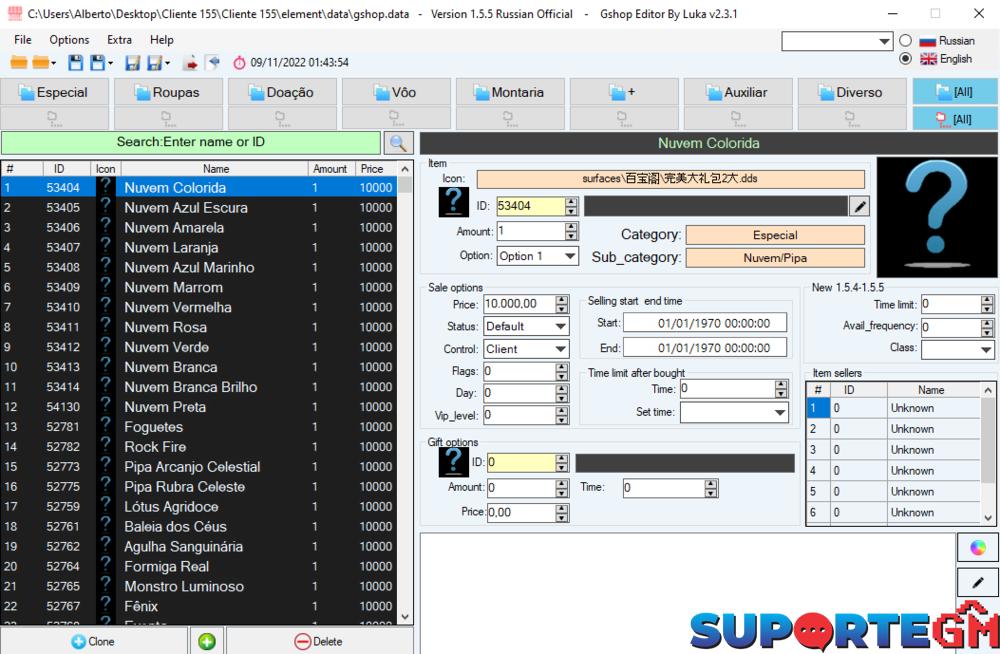Click the Search name or ID field
Screen dimensions: 1000x654
[190, 142]
